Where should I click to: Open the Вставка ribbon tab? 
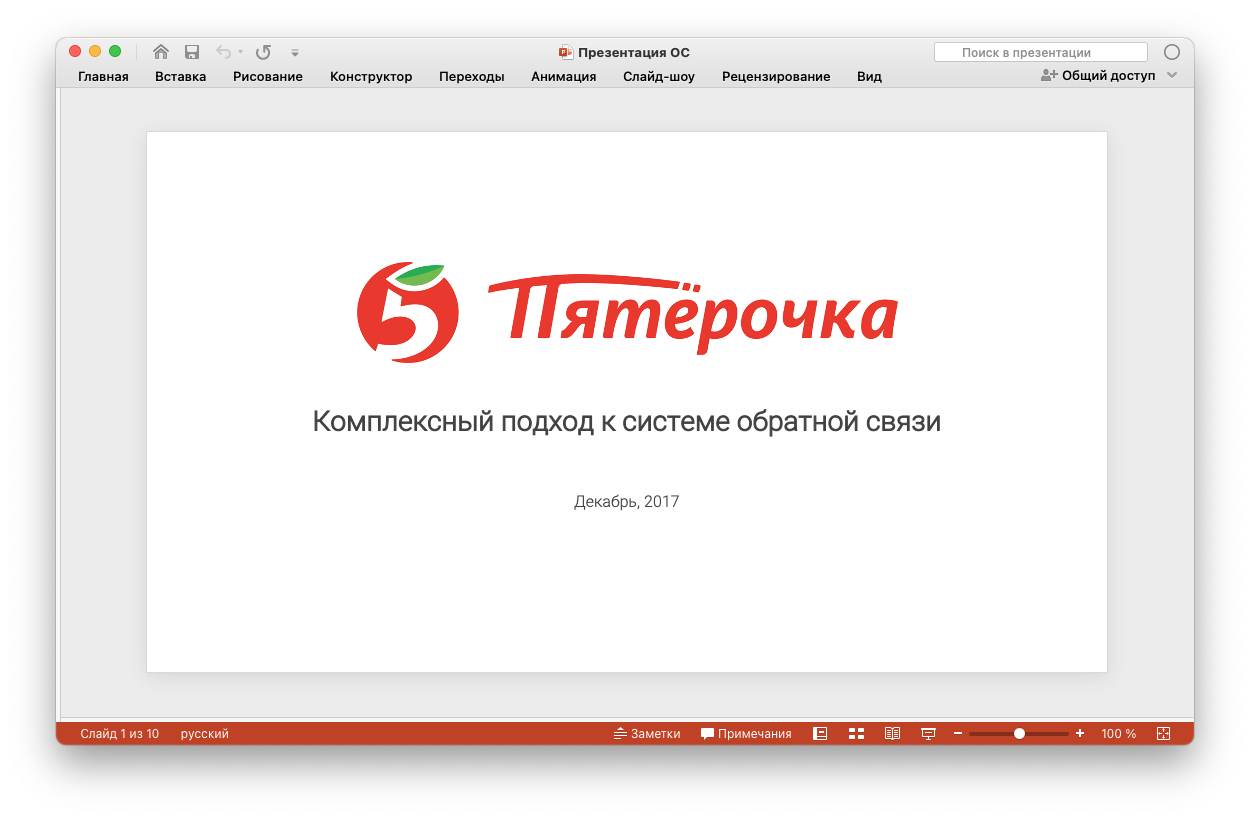click(181, 76)
